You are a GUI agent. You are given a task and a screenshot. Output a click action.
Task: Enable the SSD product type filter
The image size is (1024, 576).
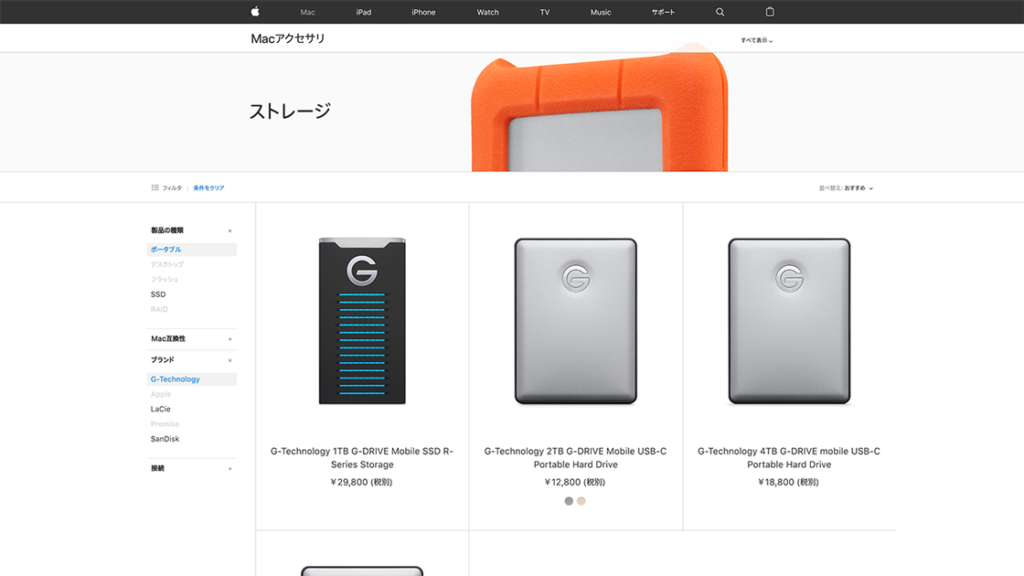(x=158, y=295)
